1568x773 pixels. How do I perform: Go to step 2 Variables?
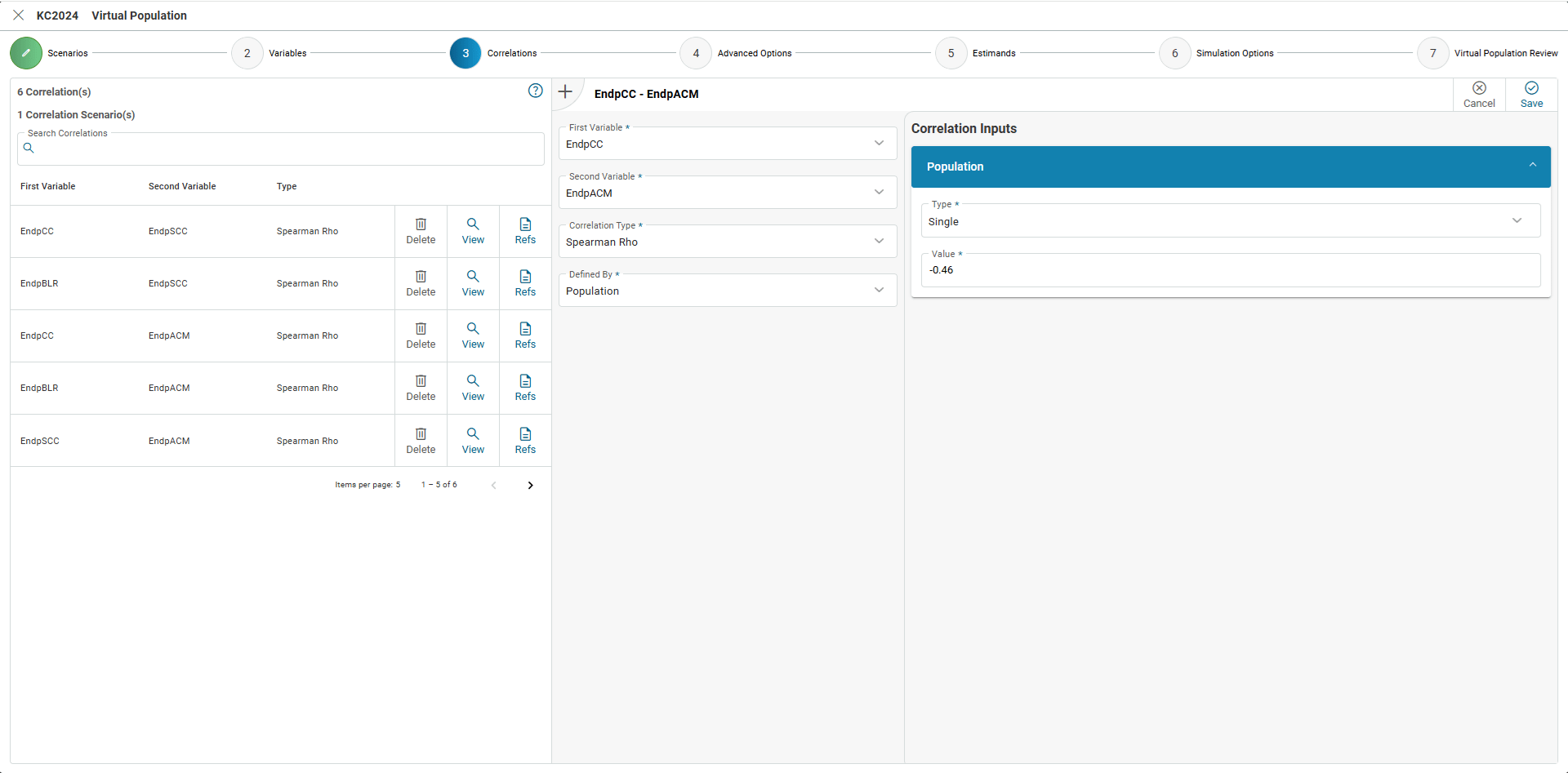point(269,53)
